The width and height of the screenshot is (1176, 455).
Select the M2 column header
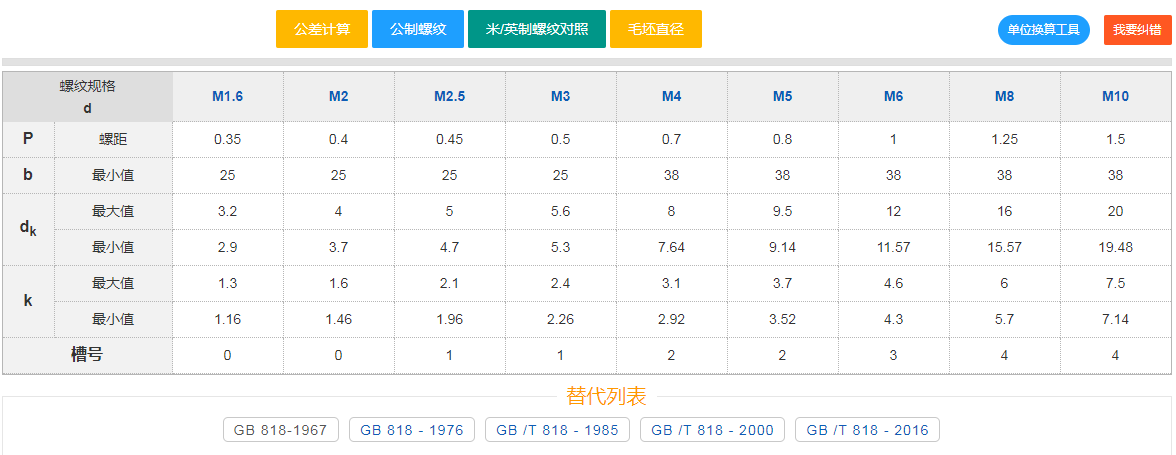click(339, 97)
